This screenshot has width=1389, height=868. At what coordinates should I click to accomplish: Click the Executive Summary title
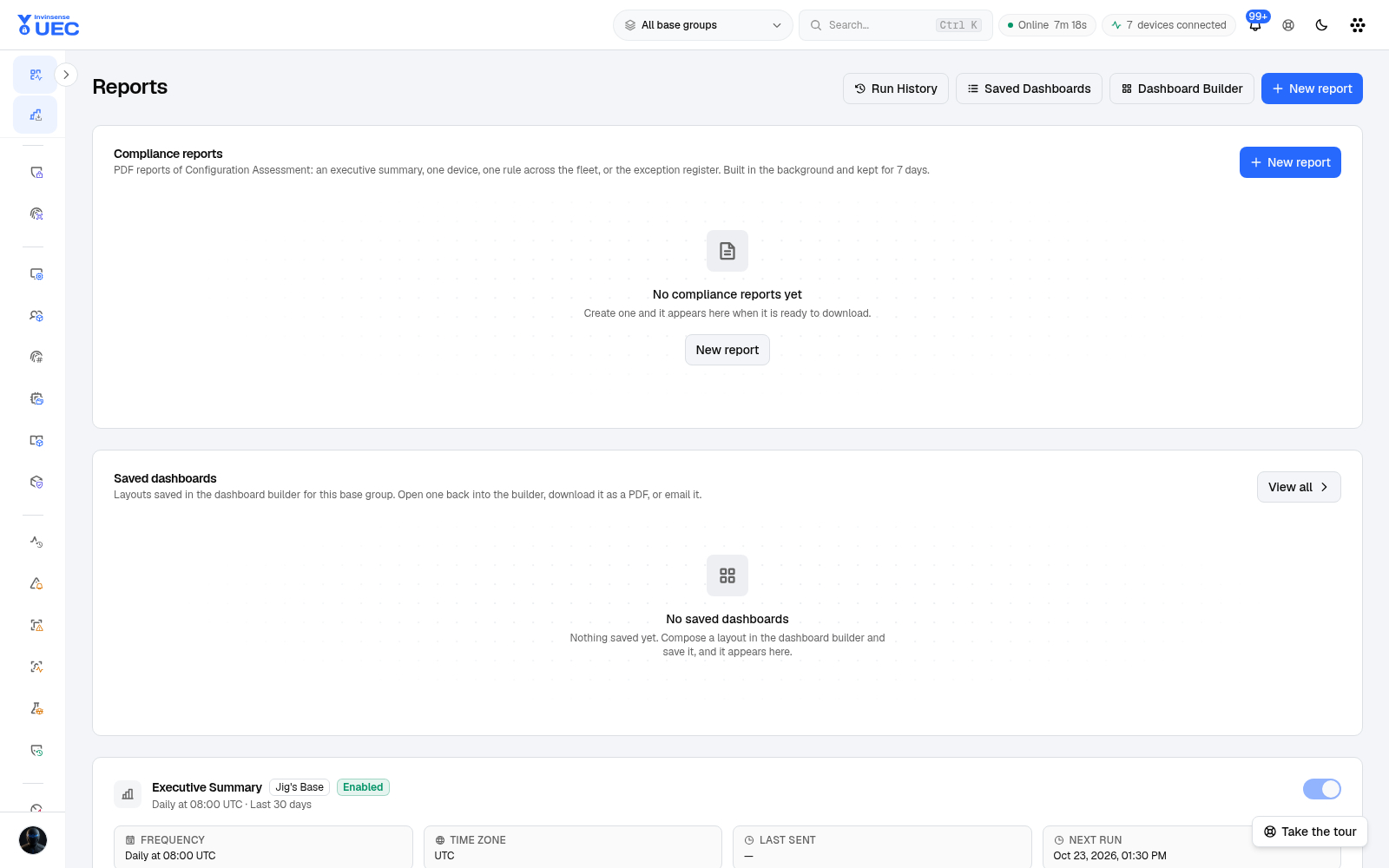point(207,787)
